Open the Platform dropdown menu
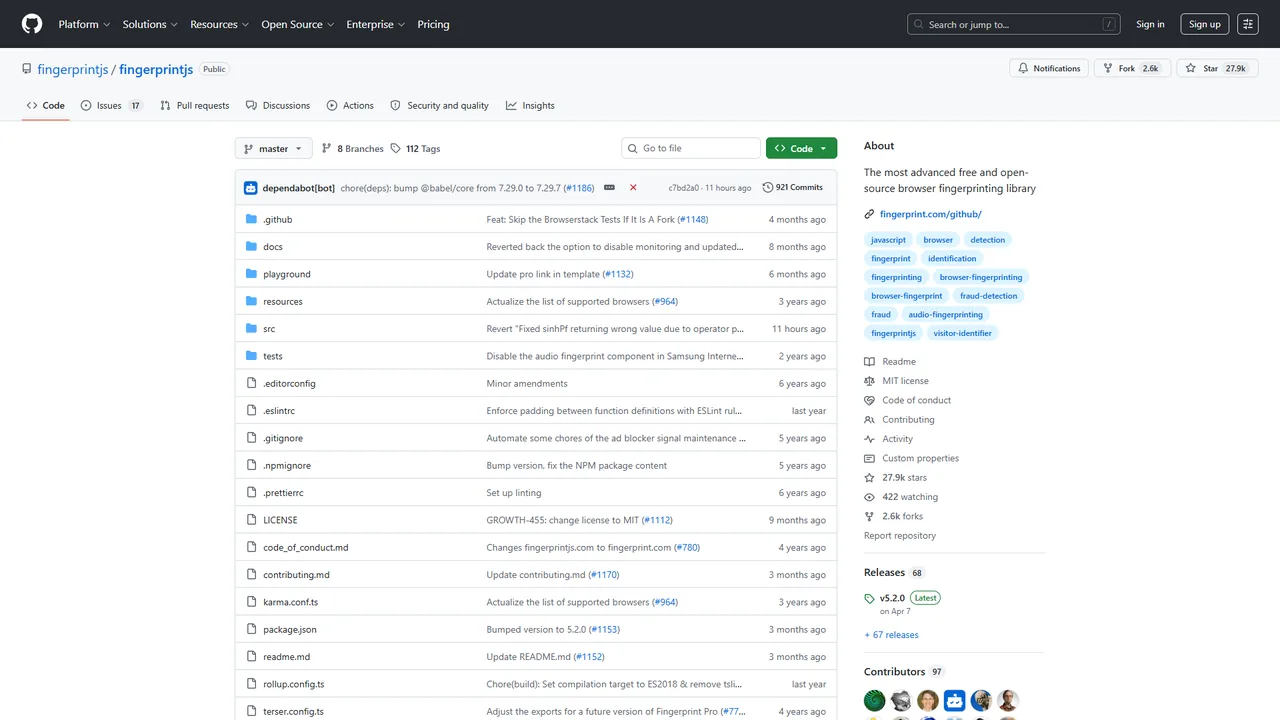The width and height of the screenshot is (1280, 720). click(x=84, y=24)
